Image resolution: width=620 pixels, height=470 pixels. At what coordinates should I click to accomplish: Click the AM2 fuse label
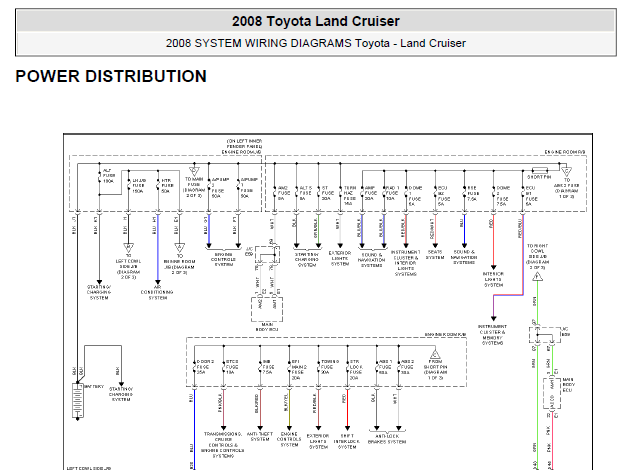point(284,193)
